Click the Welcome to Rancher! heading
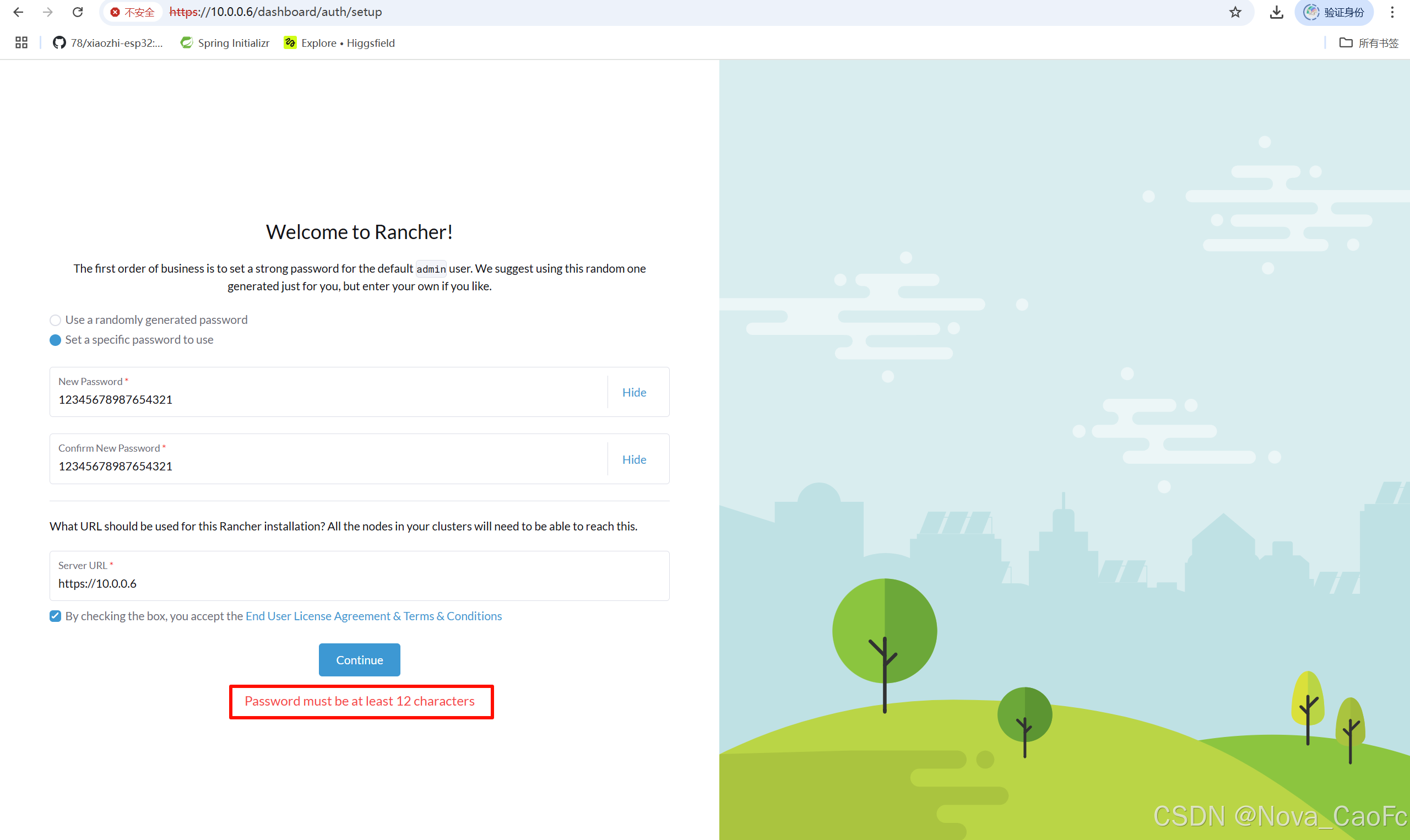This screenshot has height=840, width=1410. point(359,232)
